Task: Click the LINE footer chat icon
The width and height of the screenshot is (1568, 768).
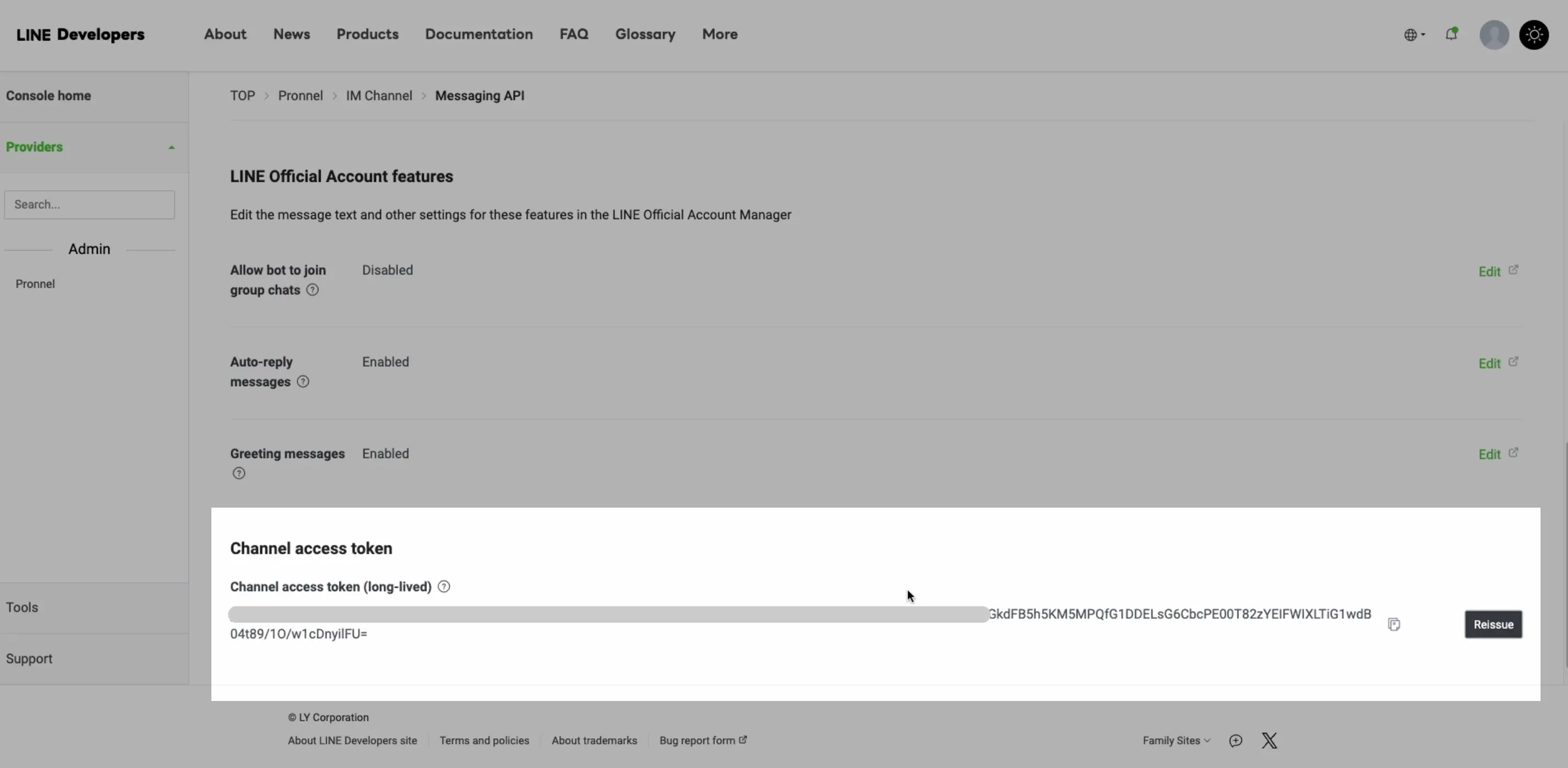Action: 1236,741
